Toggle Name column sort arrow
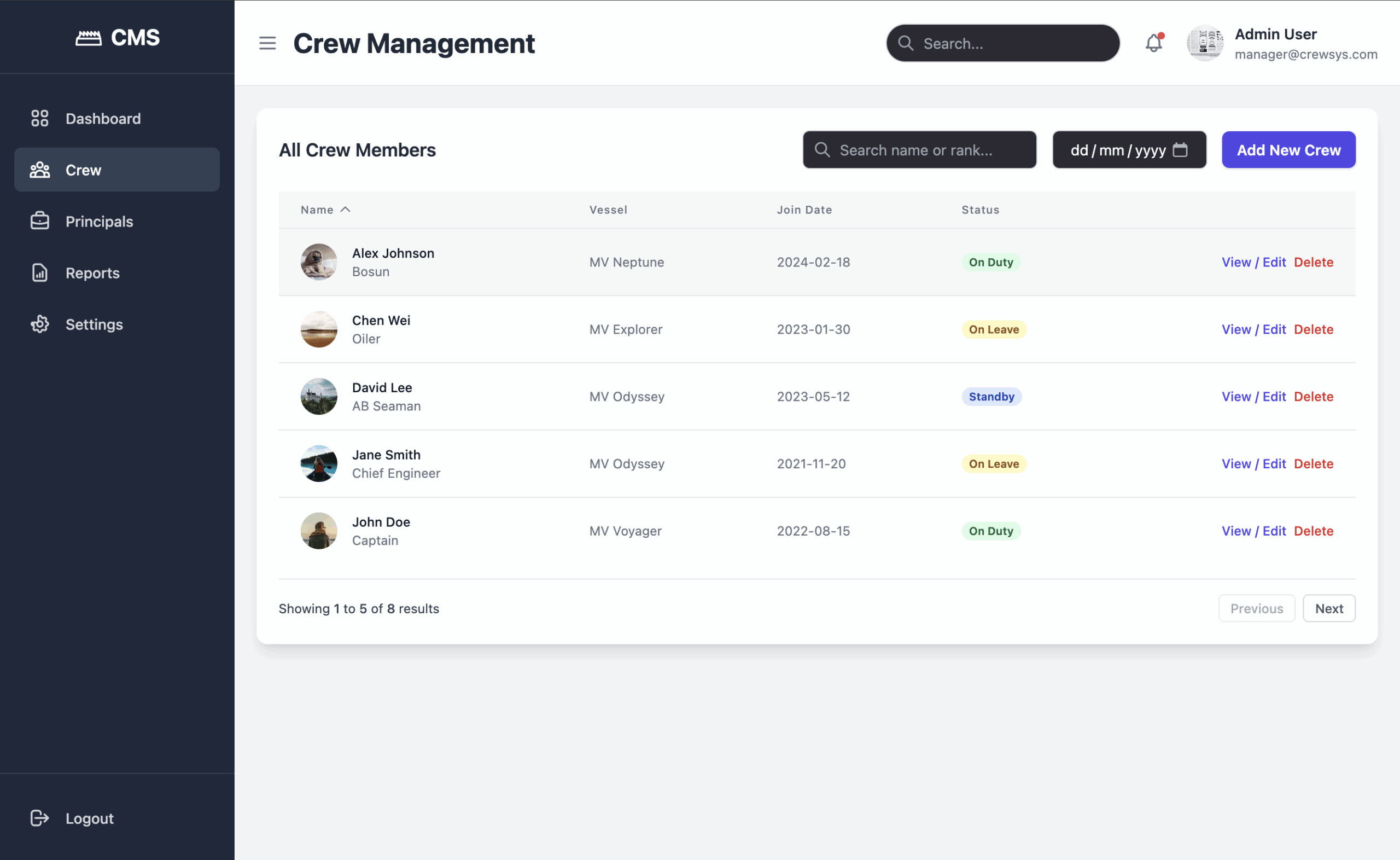The width and height of the screenshot is (1400, 860). 345,210
